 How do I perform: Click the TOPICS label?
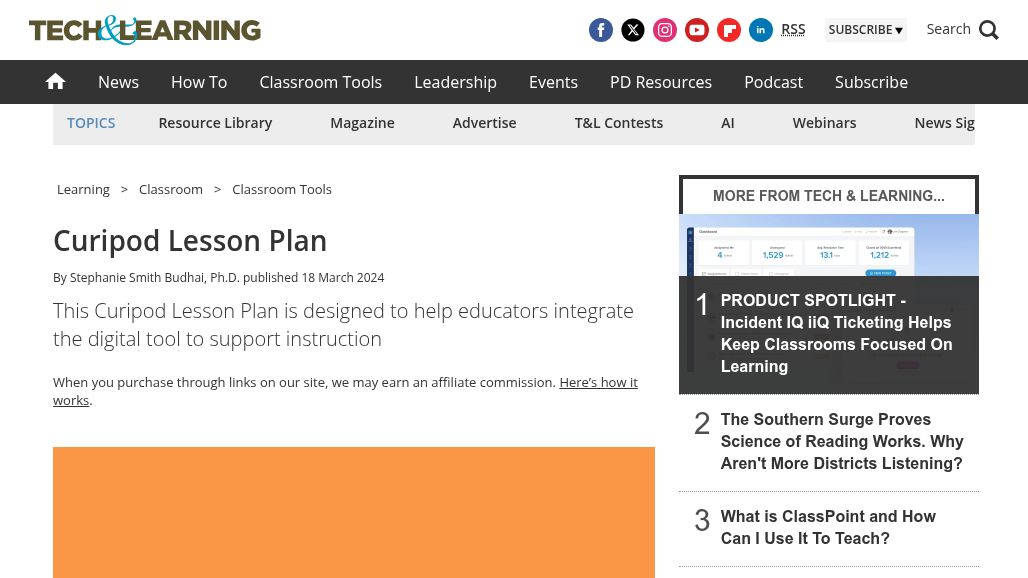click(91, 123)
